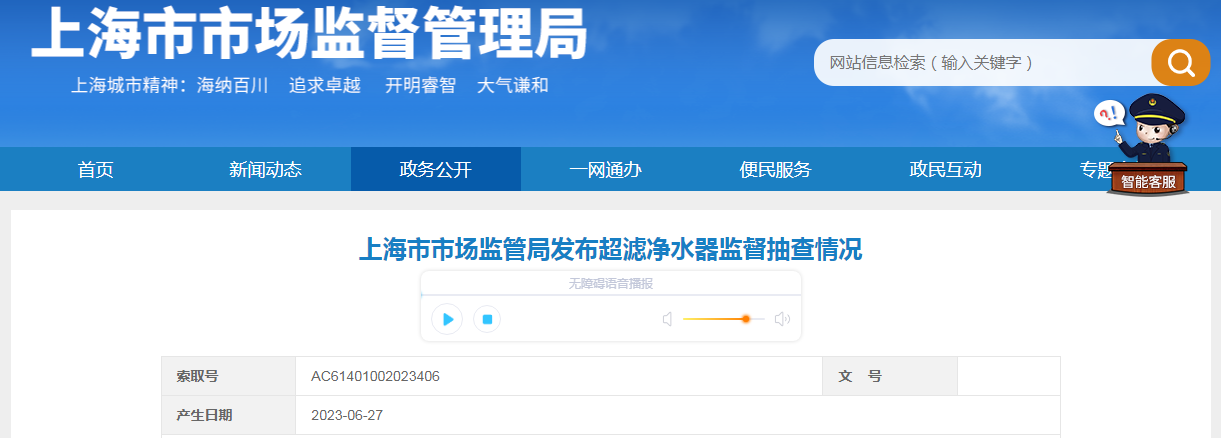Viewport: 1221px width, 438px height.
Task: Play the accessibility voice broadcast
Action: pos(447,319)
